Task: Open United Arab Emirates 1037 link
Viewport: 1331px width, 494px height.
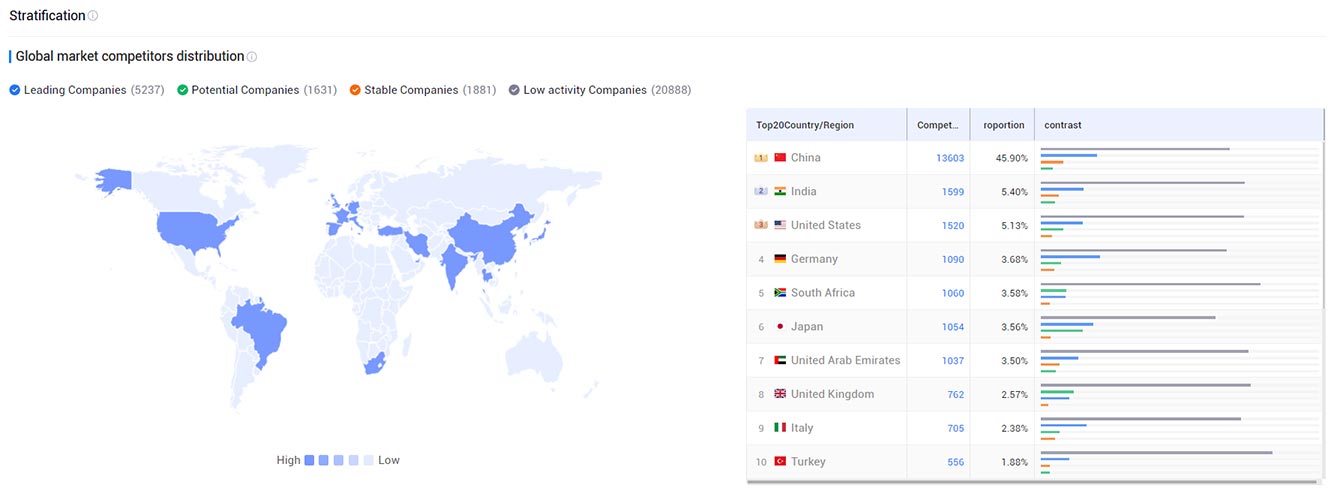Action: [952, 360]
